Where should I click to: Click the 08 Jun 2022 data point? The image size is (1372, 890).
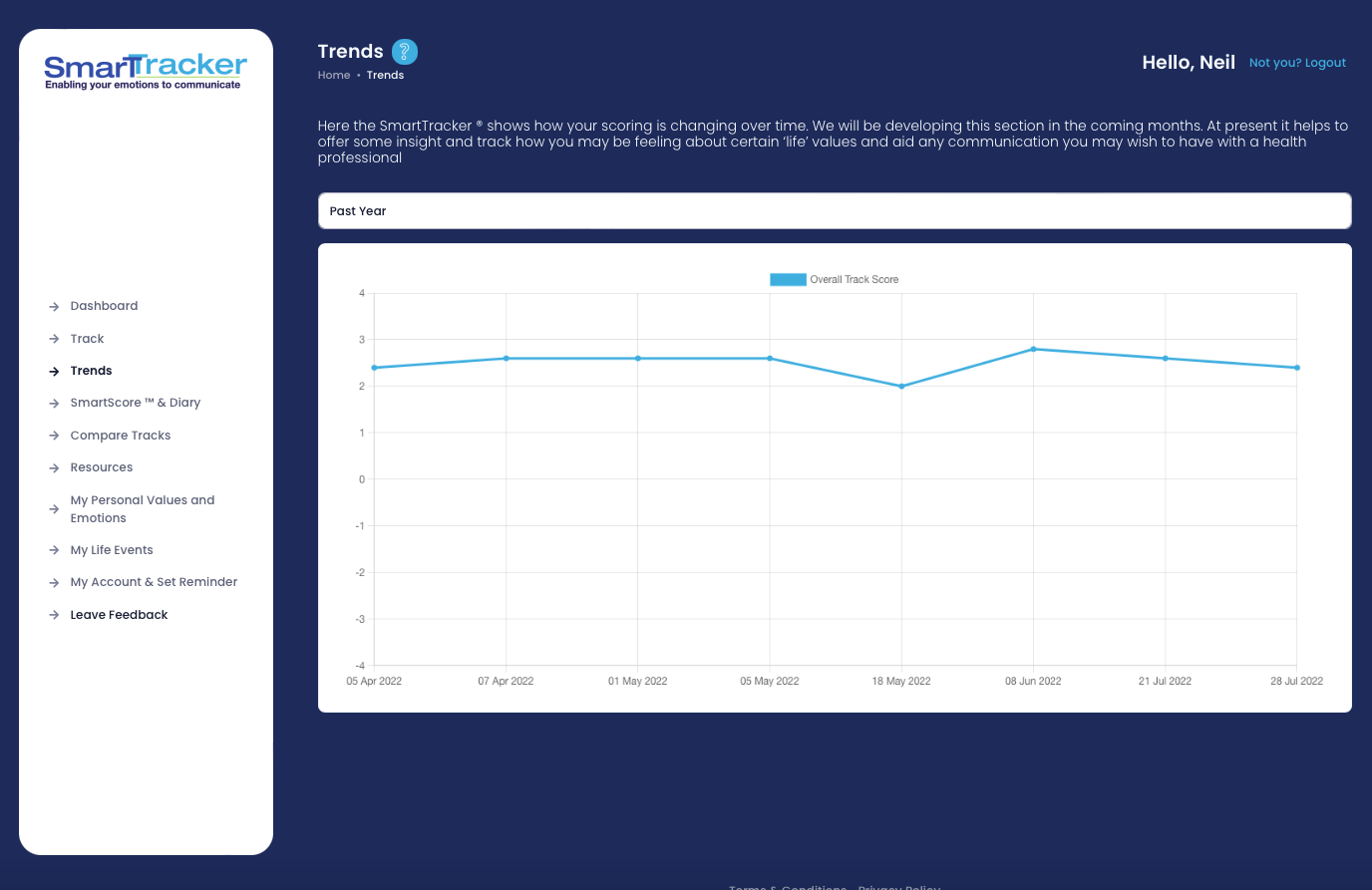1033,349
